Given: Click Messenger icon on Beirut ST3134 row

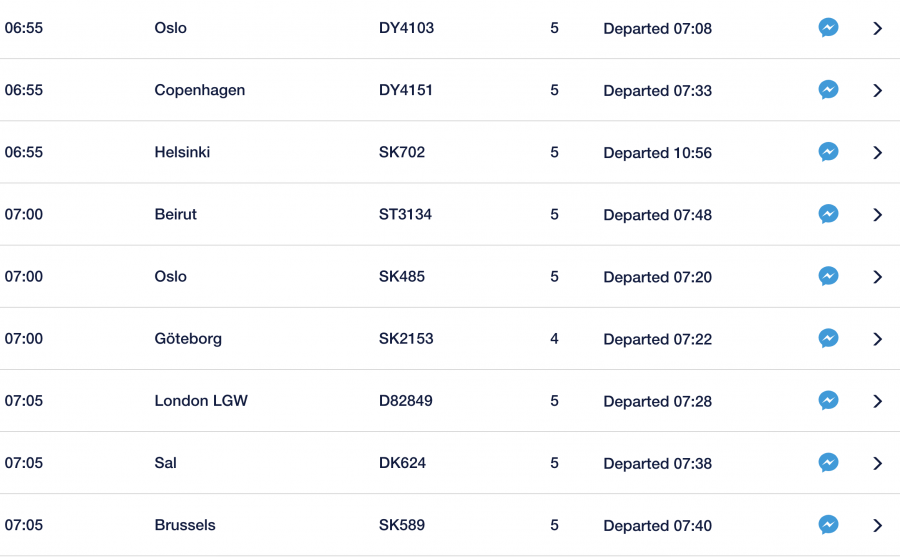Looking at the screenshot, I should pos(828,214).
